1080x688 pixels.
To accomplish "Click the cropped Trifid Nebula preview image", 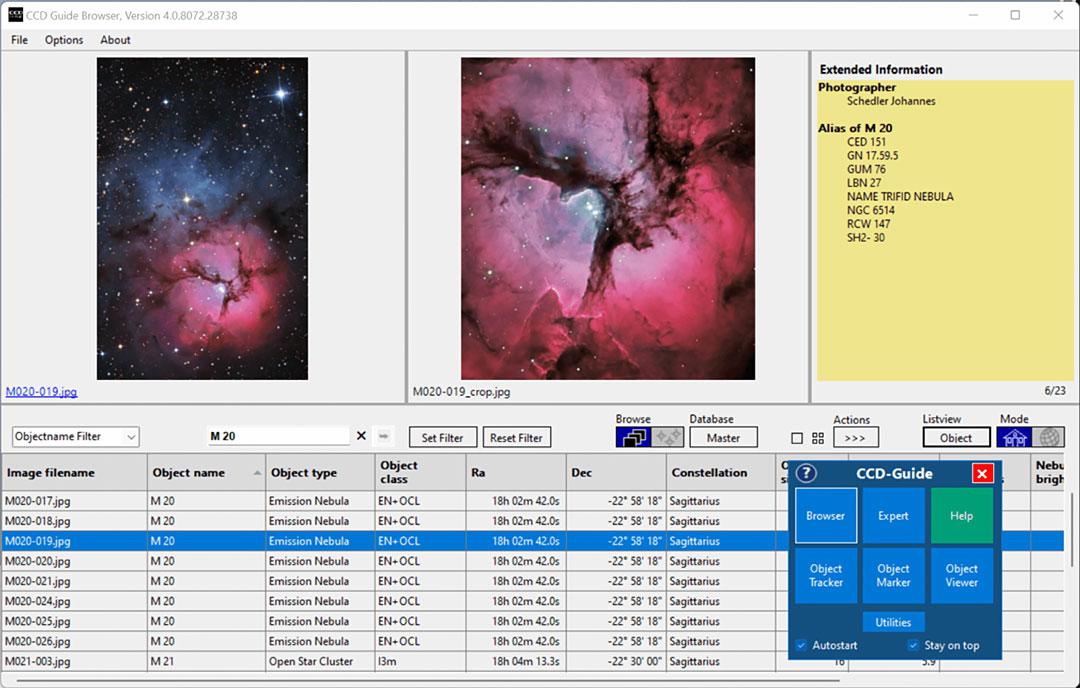I will point(608,218).
